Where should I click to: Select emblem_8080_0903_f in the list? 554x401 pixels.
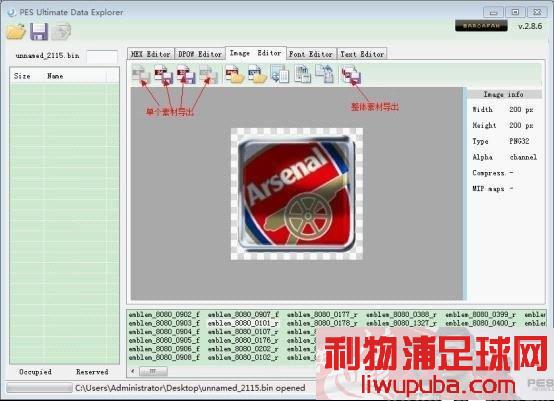(x=164, y=323)
